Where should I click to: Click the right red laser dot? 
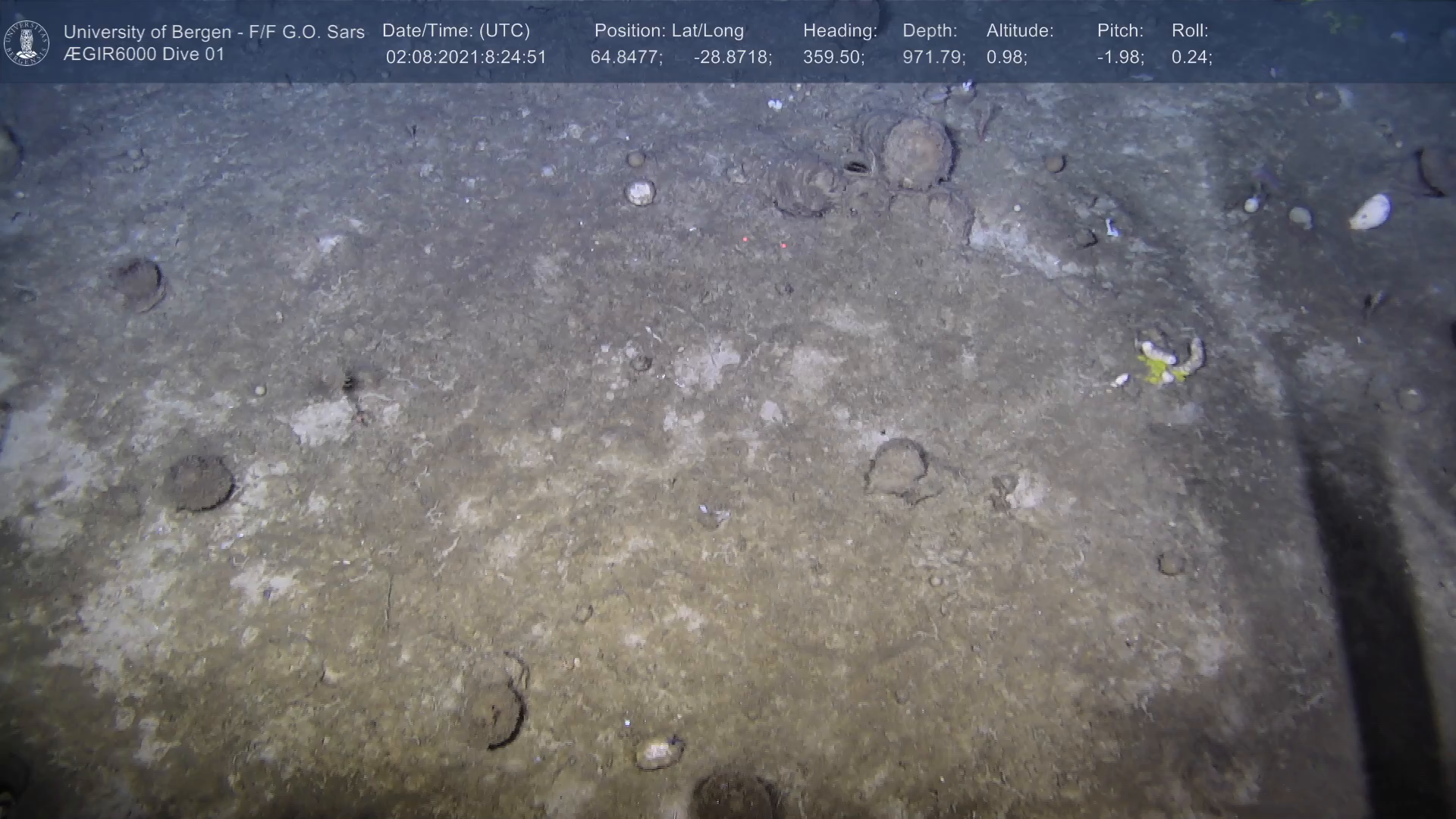click(x=783, y=245)
